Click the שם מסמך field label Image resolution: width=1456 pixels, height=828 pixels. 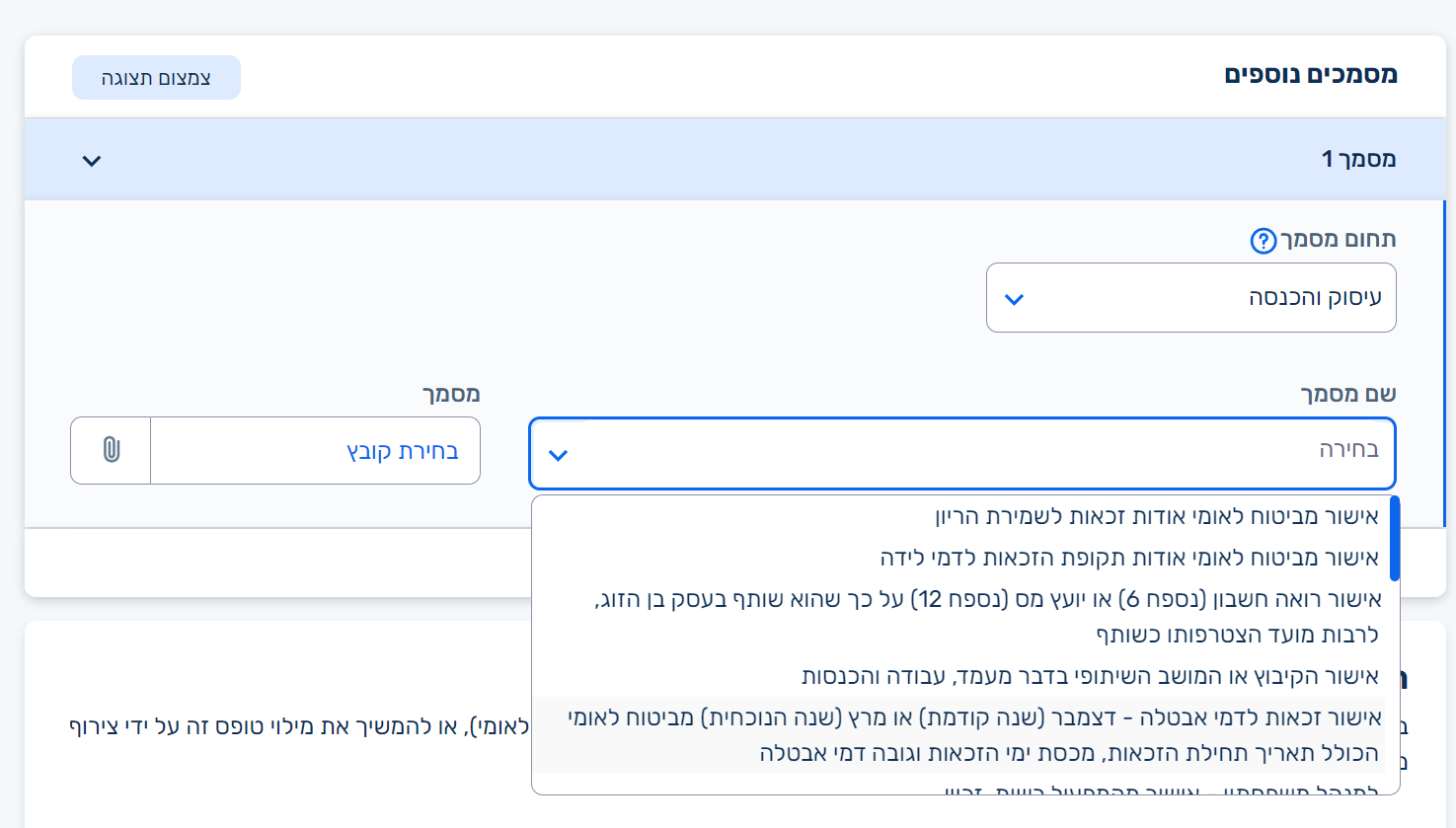[x=1347, y=394]
